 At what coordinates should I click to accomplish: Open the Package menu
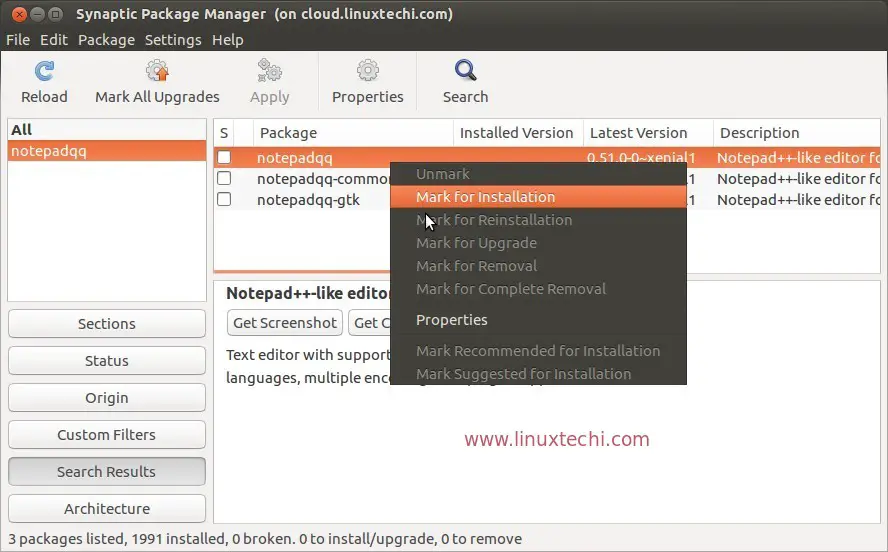point(106,40)
